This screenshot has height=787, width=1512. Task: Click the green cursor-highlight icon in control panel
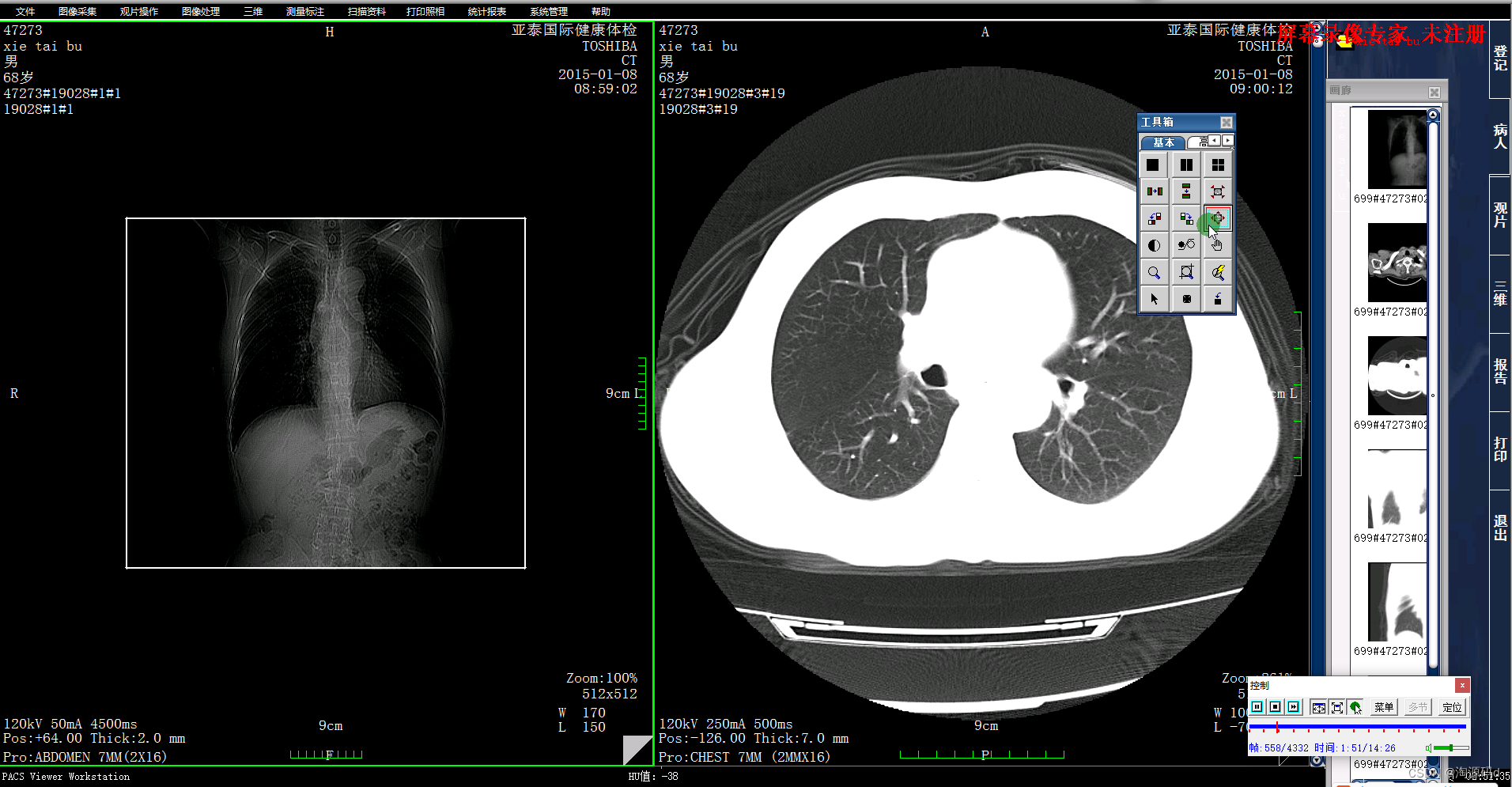tap(1355, 707)
